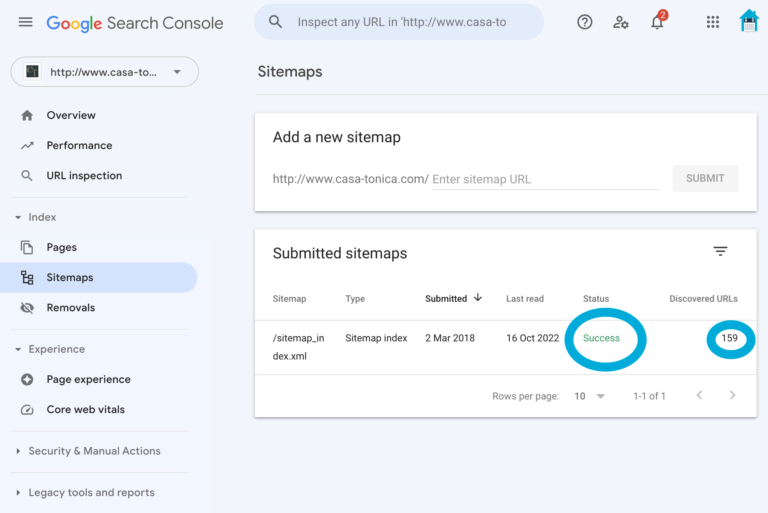Click the account avatar house icon

point(748,21)
